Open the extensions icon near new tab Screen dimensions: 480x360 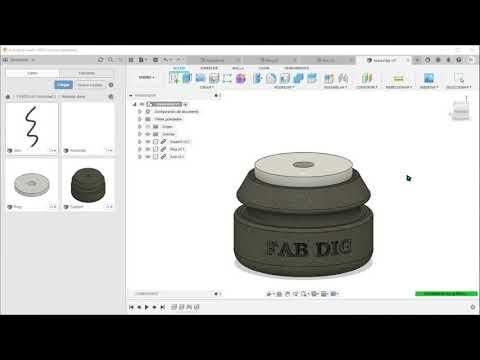click(x=428, y=60)
